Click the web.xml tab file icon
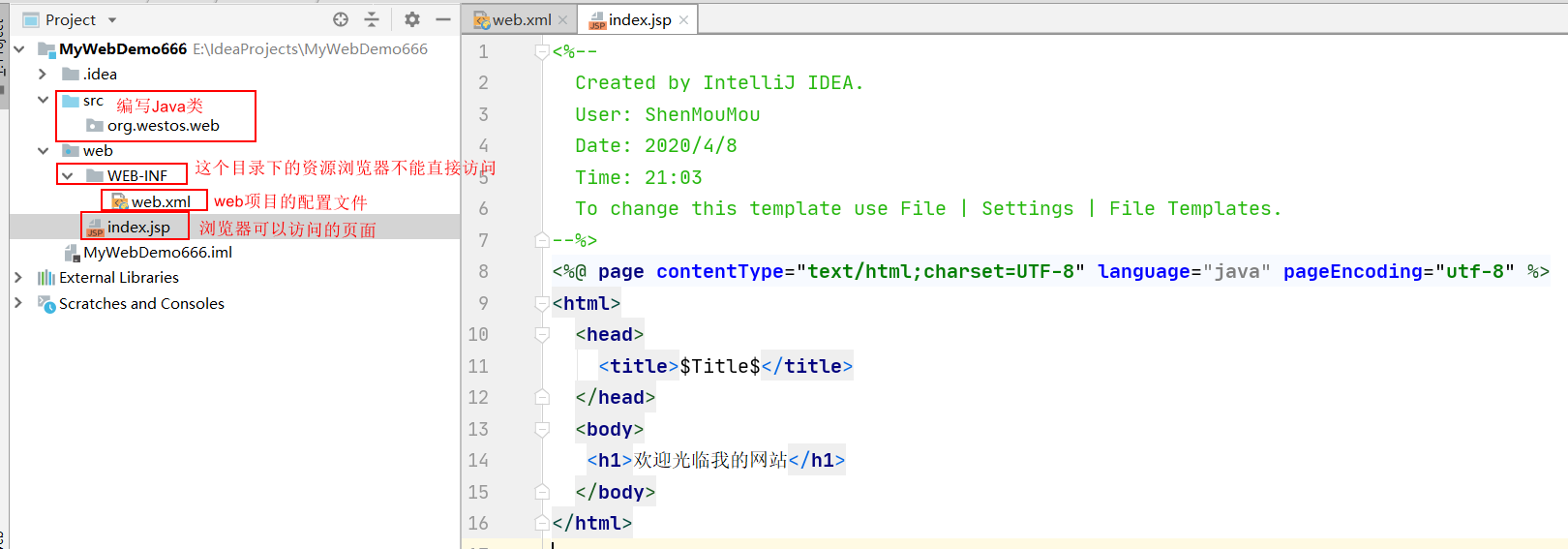 pyautogui.click(x=481, y=20)
